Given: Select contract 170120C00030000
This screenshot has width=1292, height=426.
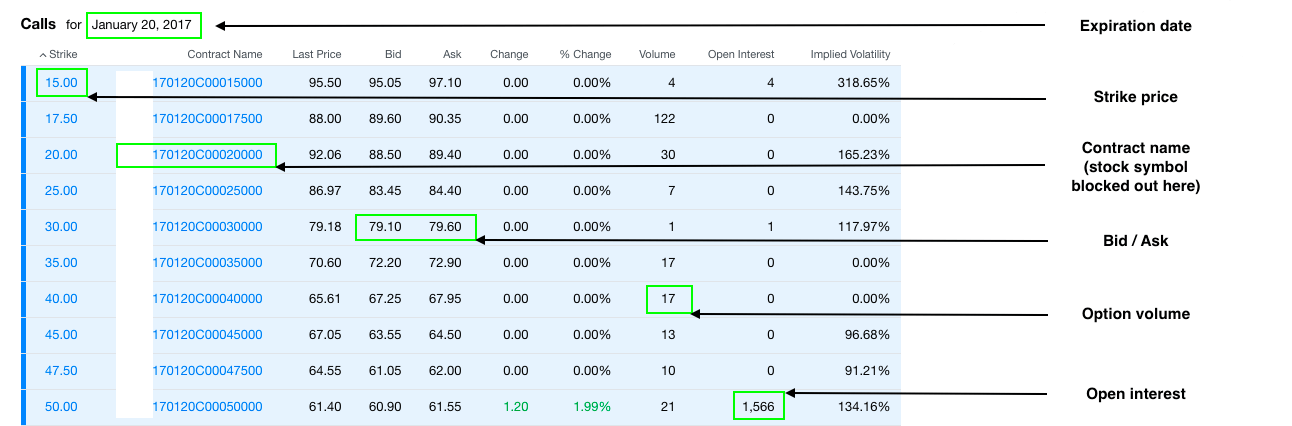Looking at the screenshot, I should 207,227.
